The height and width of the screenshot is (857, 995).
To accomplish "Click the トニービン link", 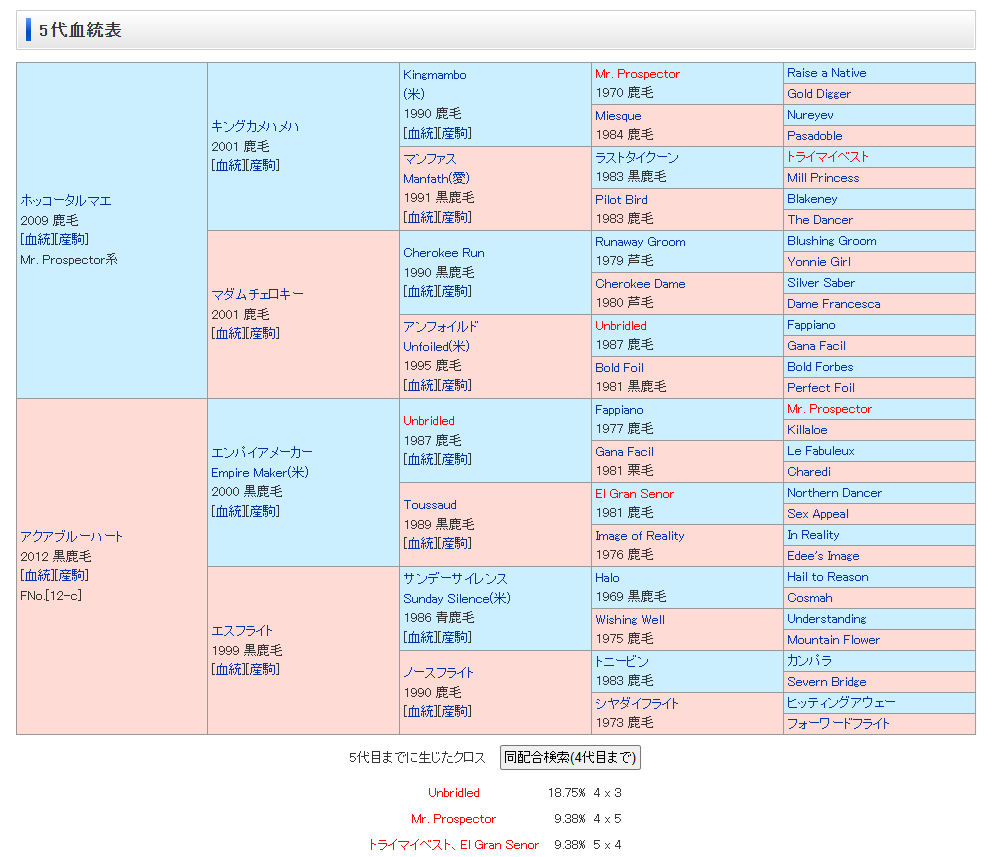I will pyautogui.click(x=621, y=661).
